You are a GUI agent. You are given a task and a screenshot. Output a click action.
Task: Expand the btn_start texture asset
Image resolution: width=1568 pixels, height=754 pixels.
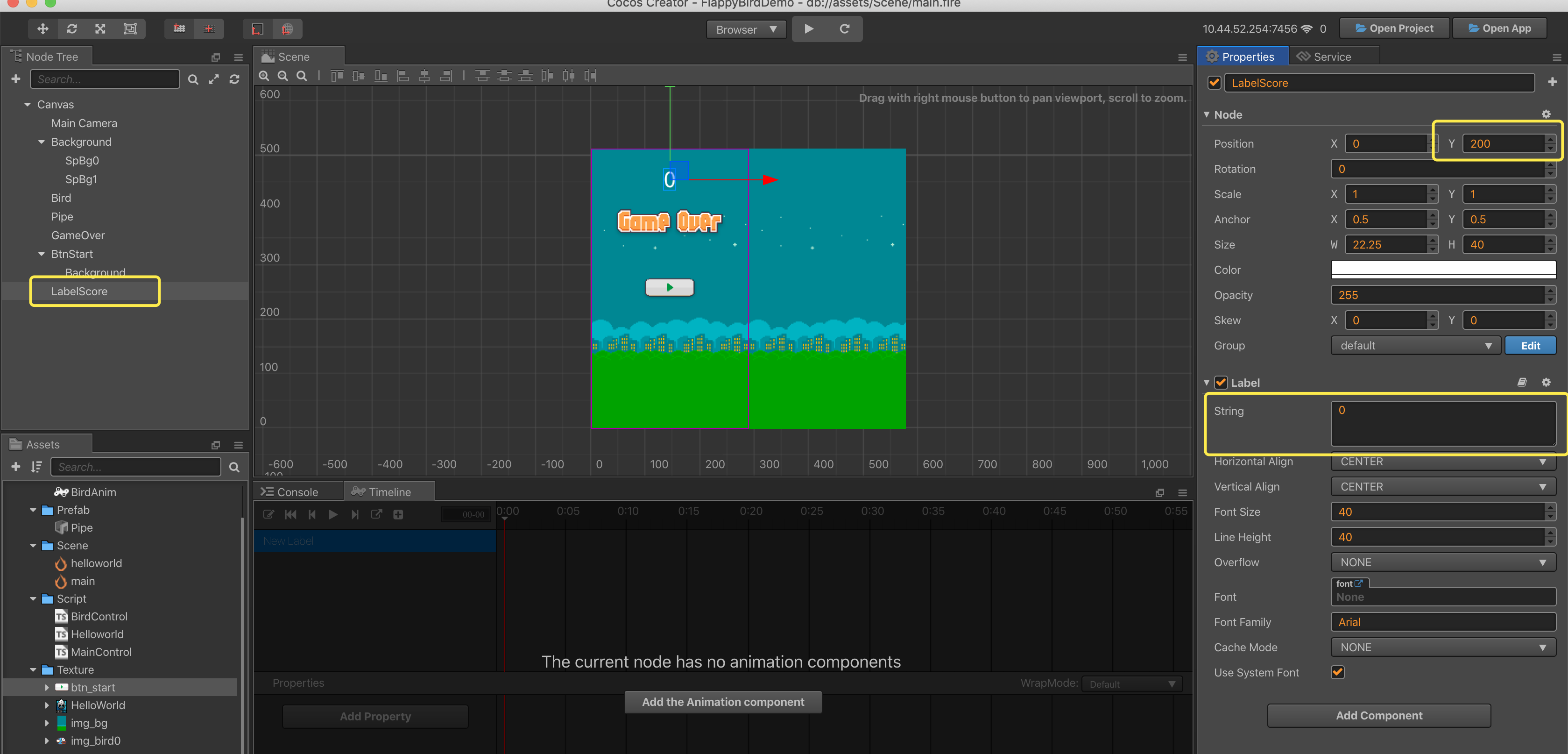coord(47,688)
